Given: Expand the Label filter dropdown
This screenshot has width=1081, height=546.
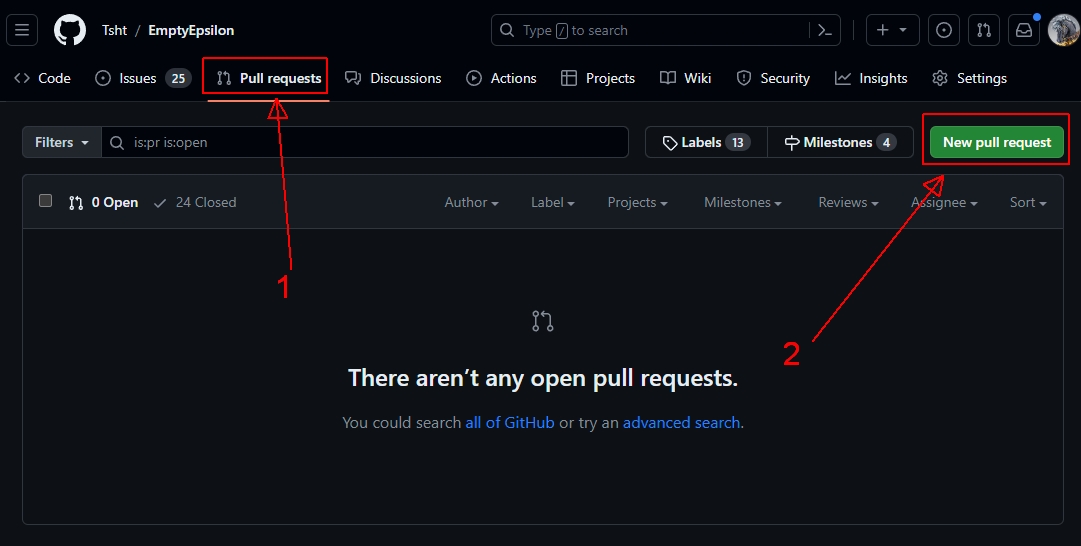Looking at the screenshot, I should pos(552,203).
